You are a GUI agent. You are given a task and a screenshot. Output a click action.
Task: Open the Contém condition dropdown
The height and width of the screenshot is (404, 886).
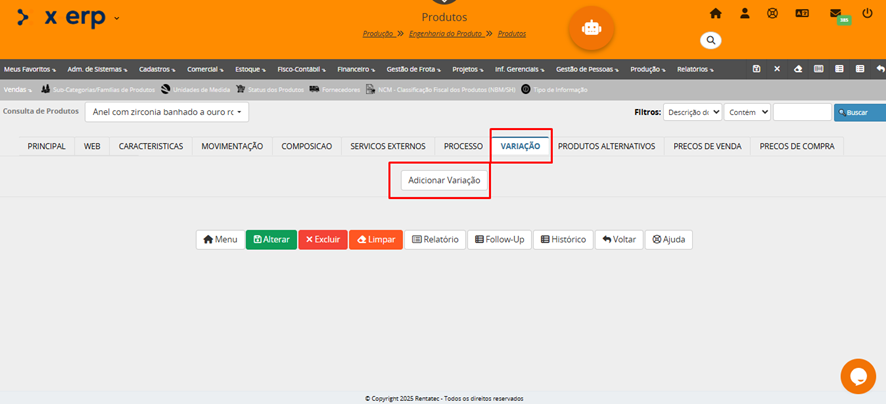click(747, 113)
